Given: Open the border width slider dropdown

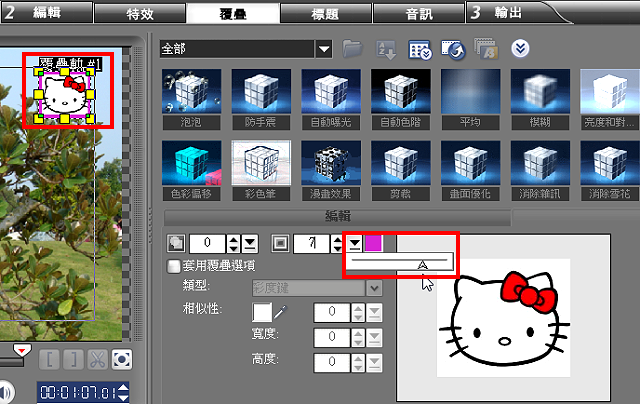Looking at the screenshot, I should [x=355, y=243].
